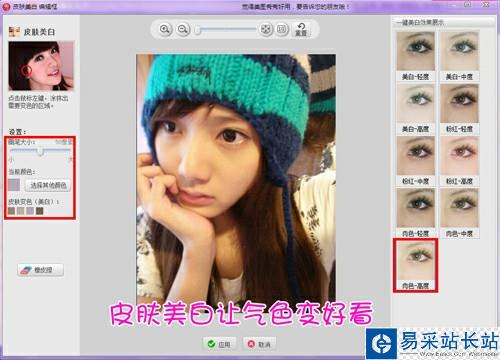
Task: Click the current color swatch
Action: coord(14,185)
